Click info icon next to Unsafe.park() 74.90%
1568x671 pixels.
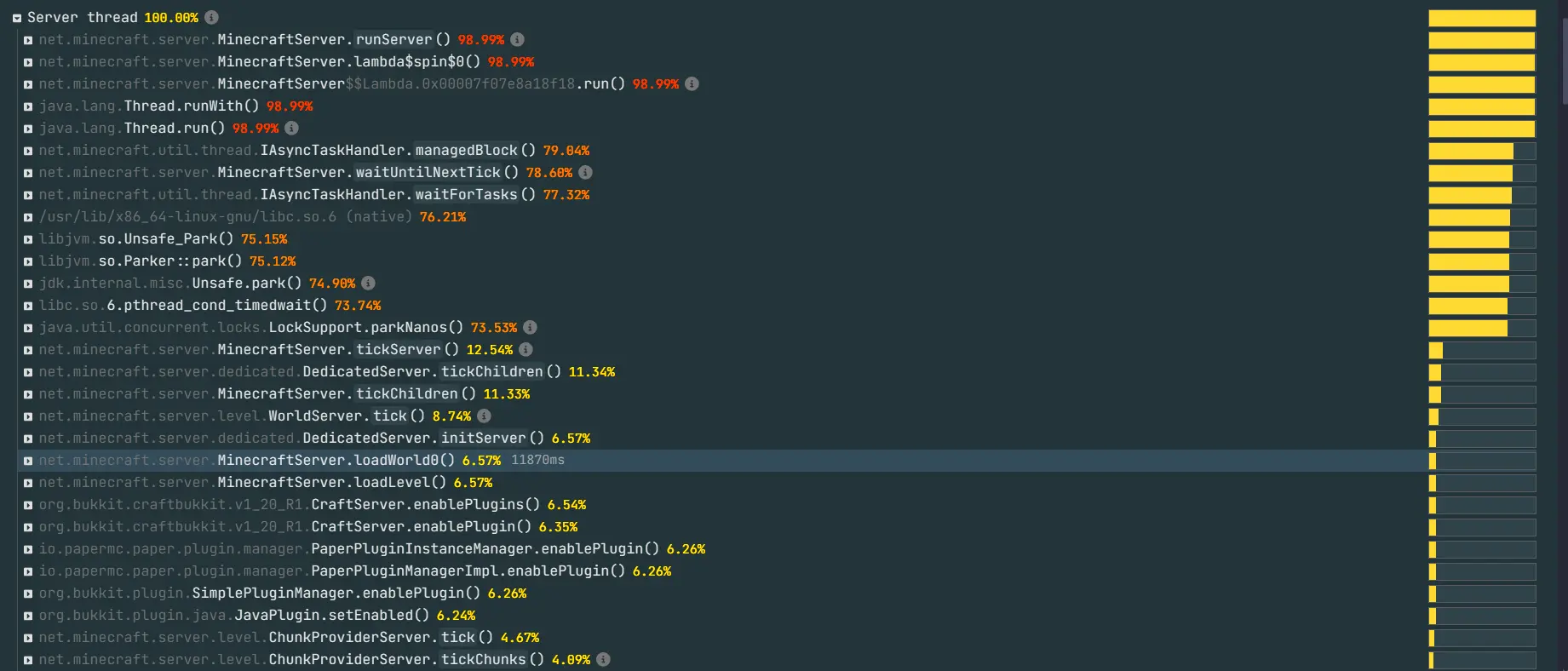point(368,283)
